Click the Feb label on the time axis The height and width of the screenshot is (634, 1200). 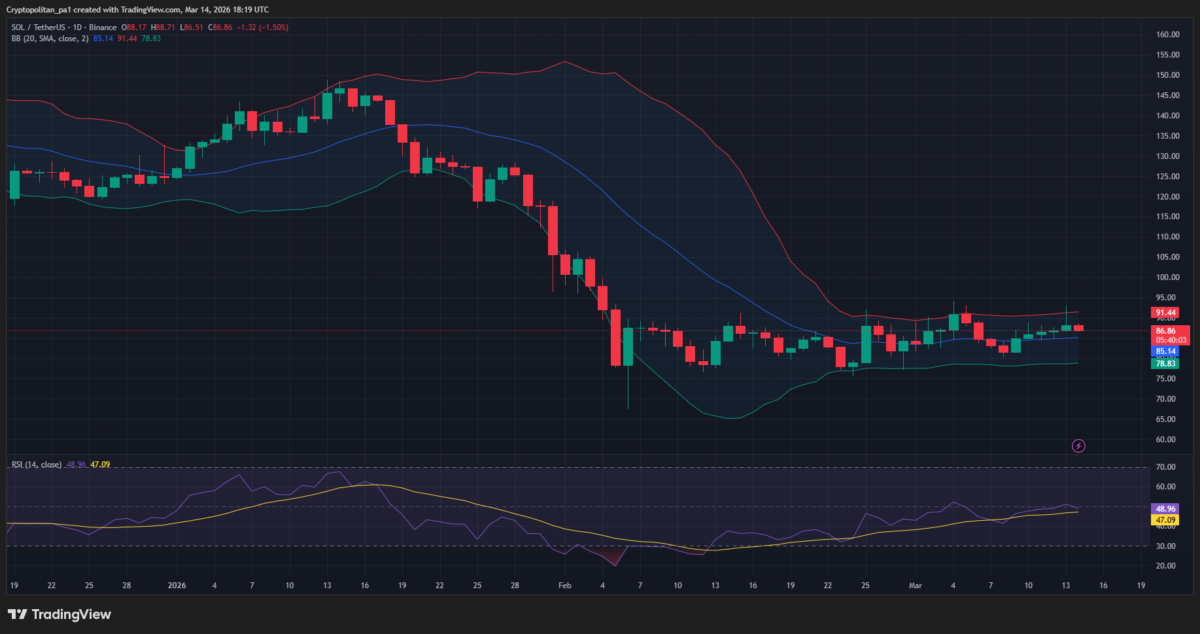pyautogui.click(x=563, y=585)
